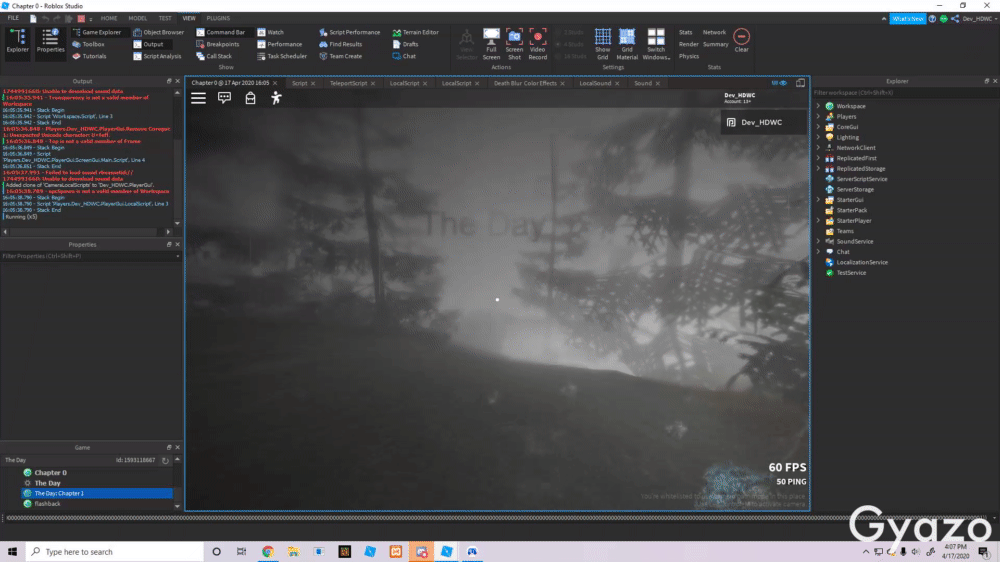Image resolution: width=1000 pixels, height=562 pixels.
Task: Open the Explorer panel button
Action: [17, 41]
